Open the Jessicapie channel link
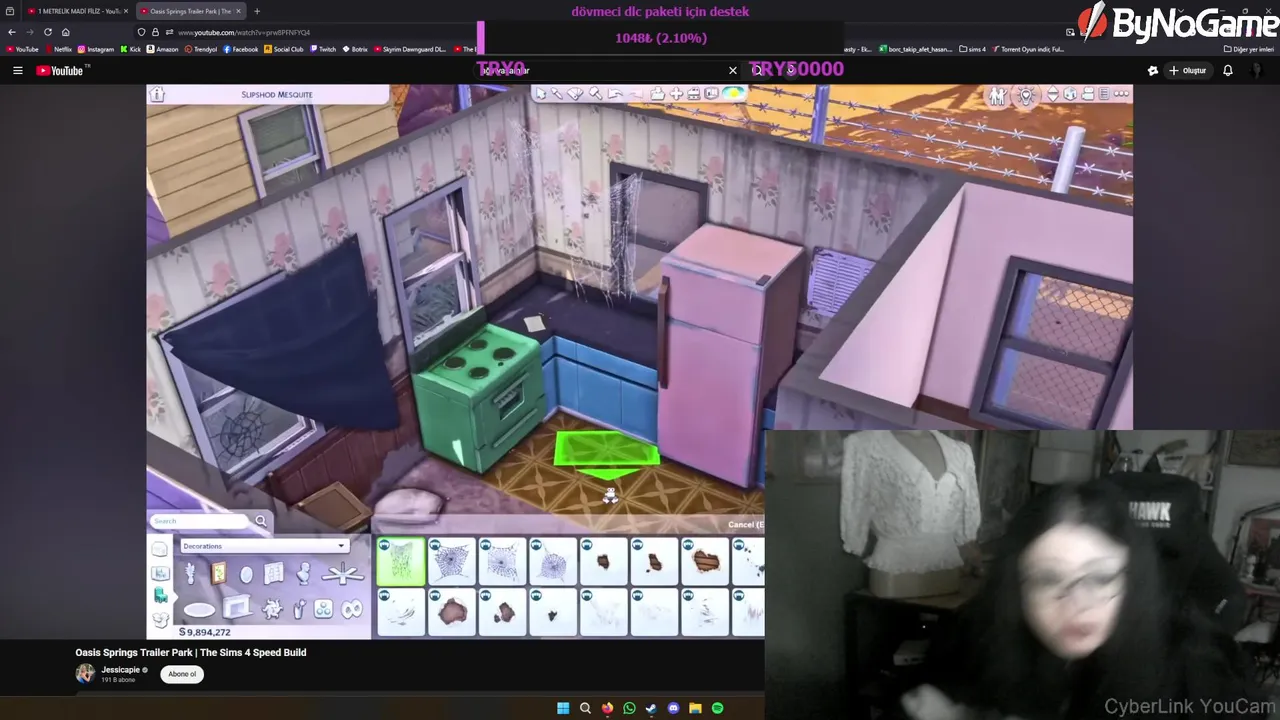Screen dimensions: 1280x720 click(120, 670)
